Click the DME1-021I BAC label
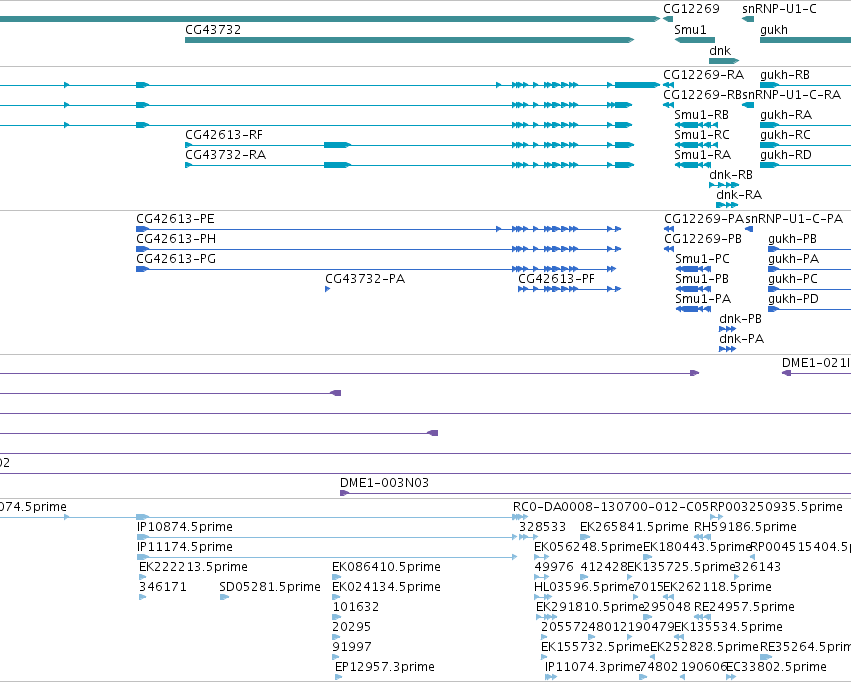 pyautogui.click(x=816, y=364)
